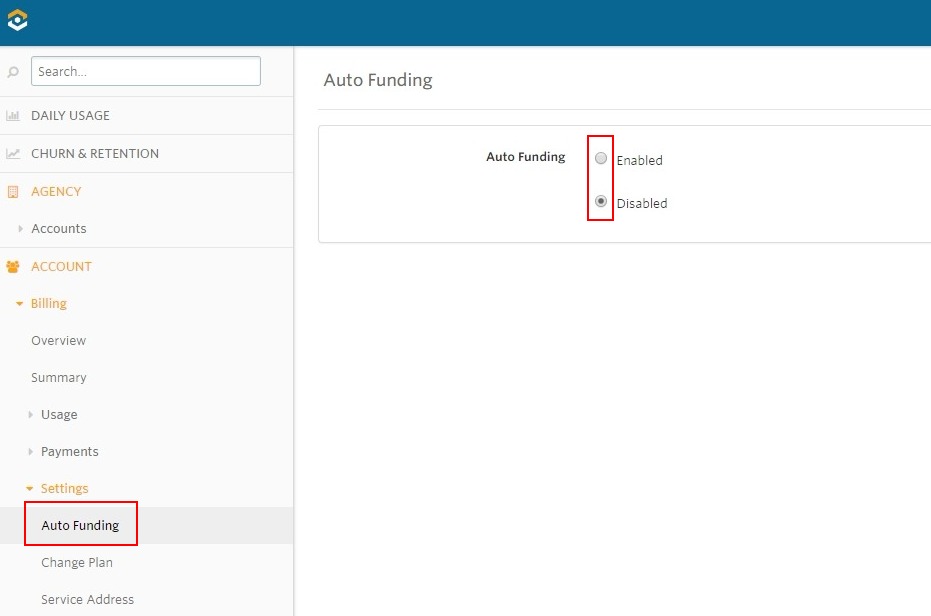The width and height of the screenshot is (931, 616).
Task: Open the Billing Summary page
Action: tap(58, 378)
